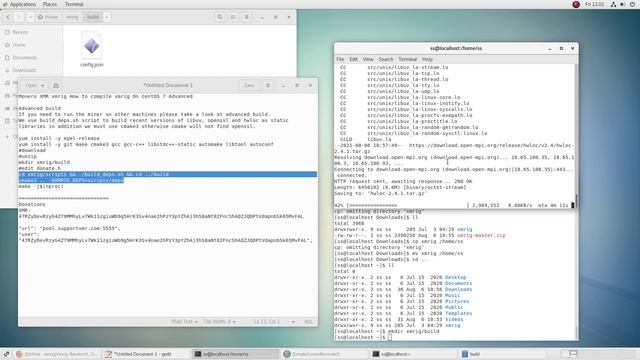Click Videos directory in terminal listing

[454, 319]
